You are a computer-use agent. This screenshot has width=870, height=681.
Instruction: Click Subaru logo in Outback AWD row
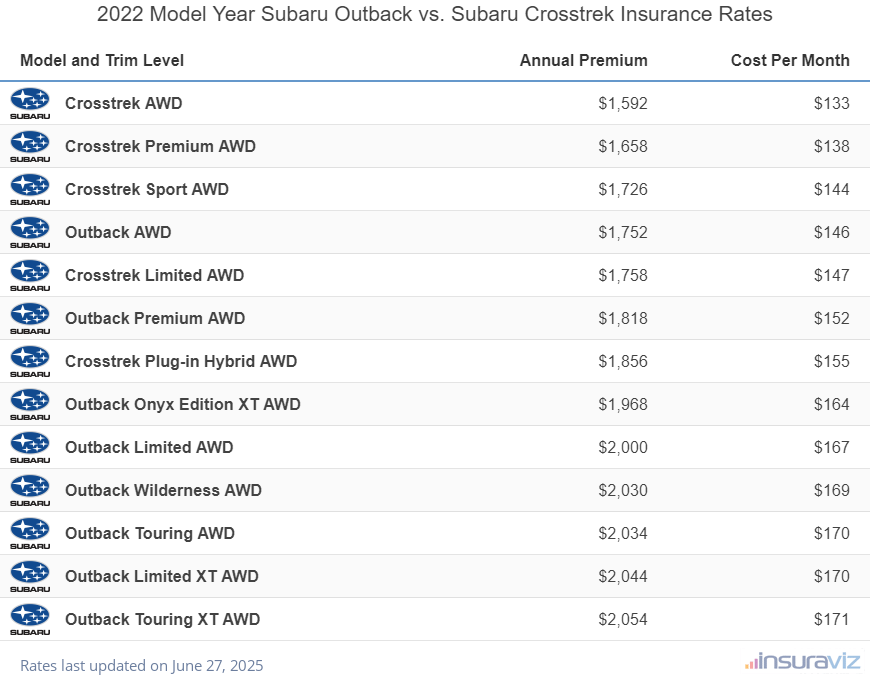30,233
